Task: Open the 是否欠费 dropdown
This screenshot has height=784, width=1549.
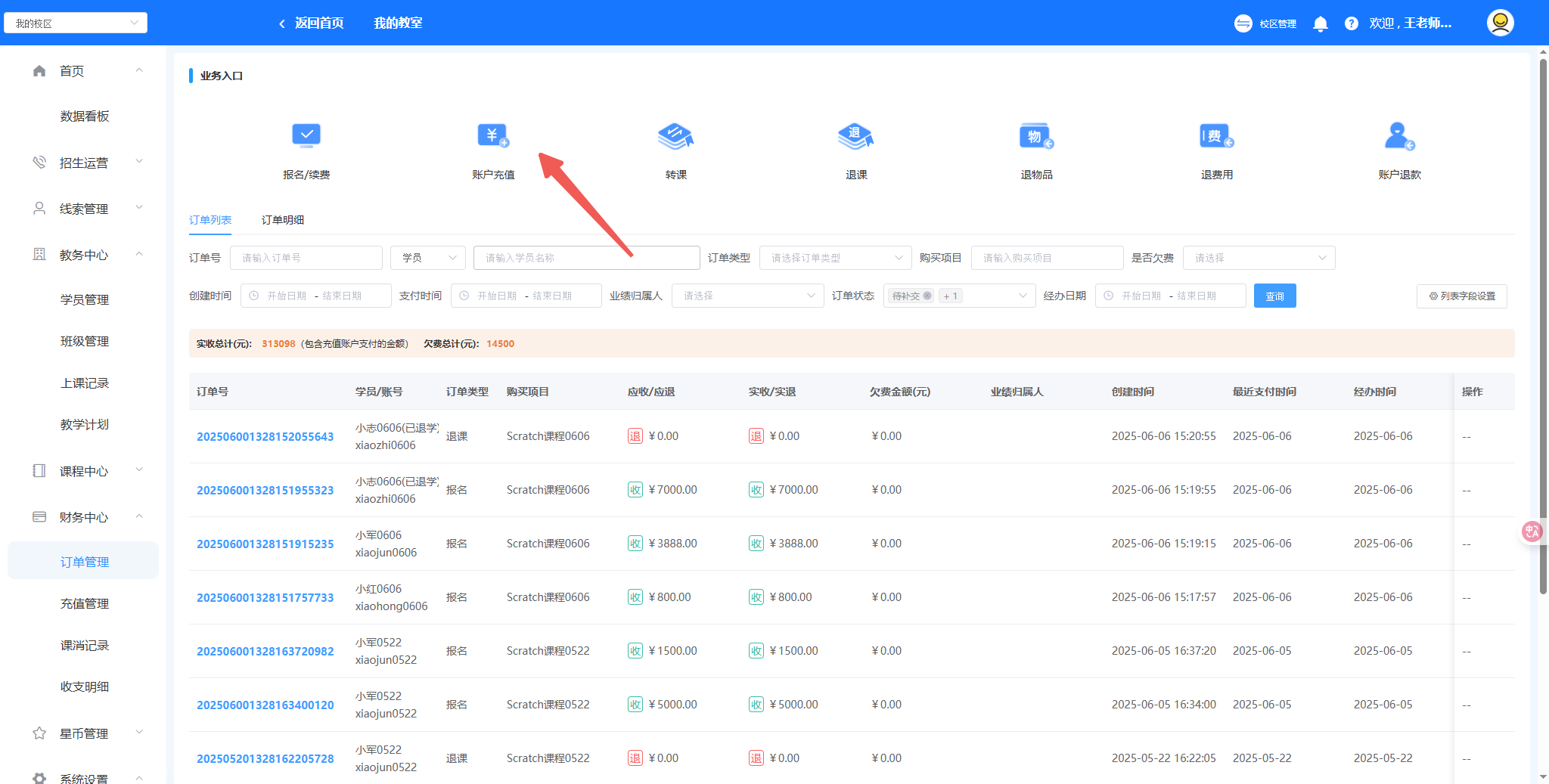Action: 1259,258
